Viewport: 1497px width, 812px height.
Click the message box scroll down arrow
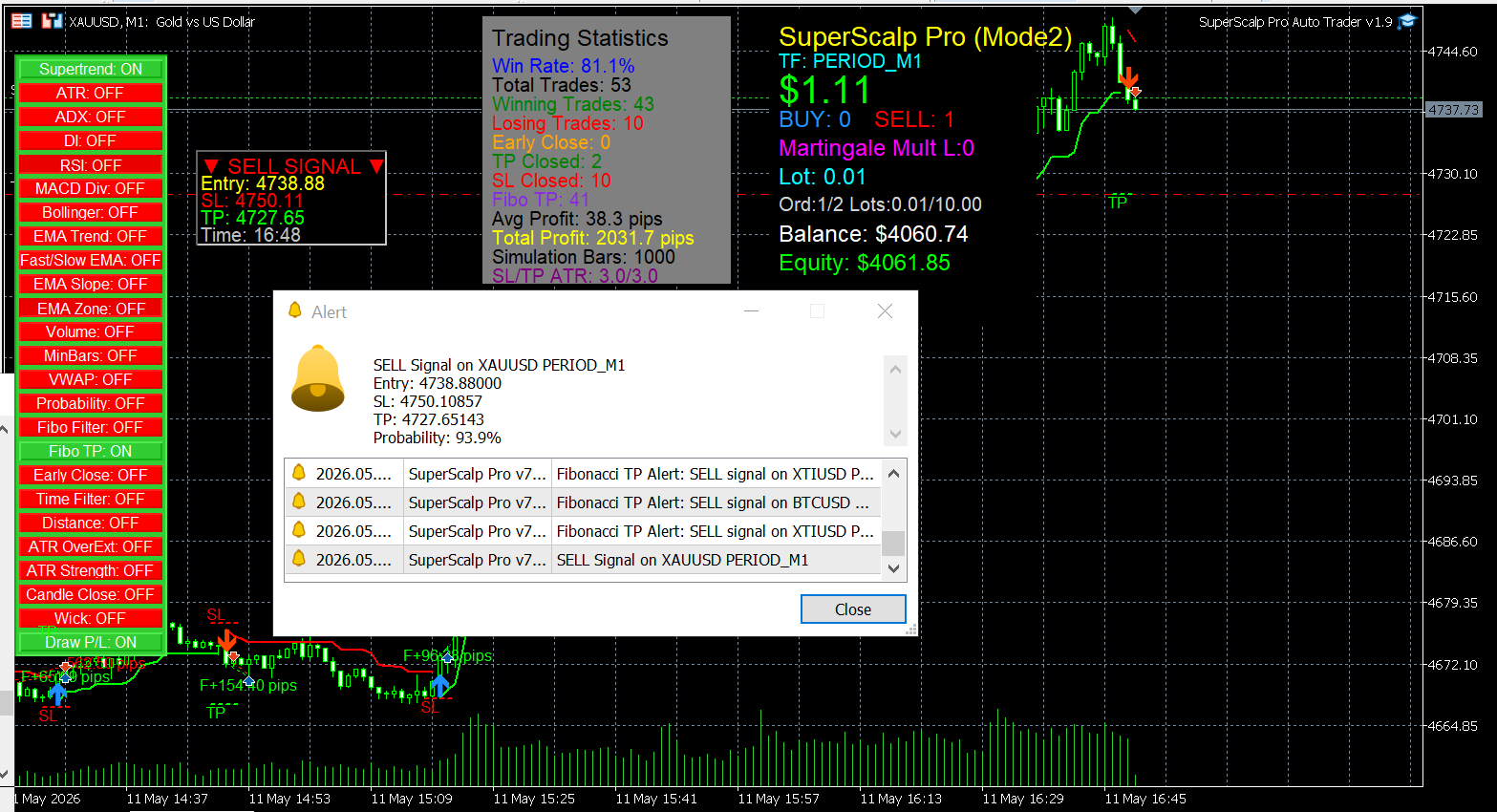895,434
